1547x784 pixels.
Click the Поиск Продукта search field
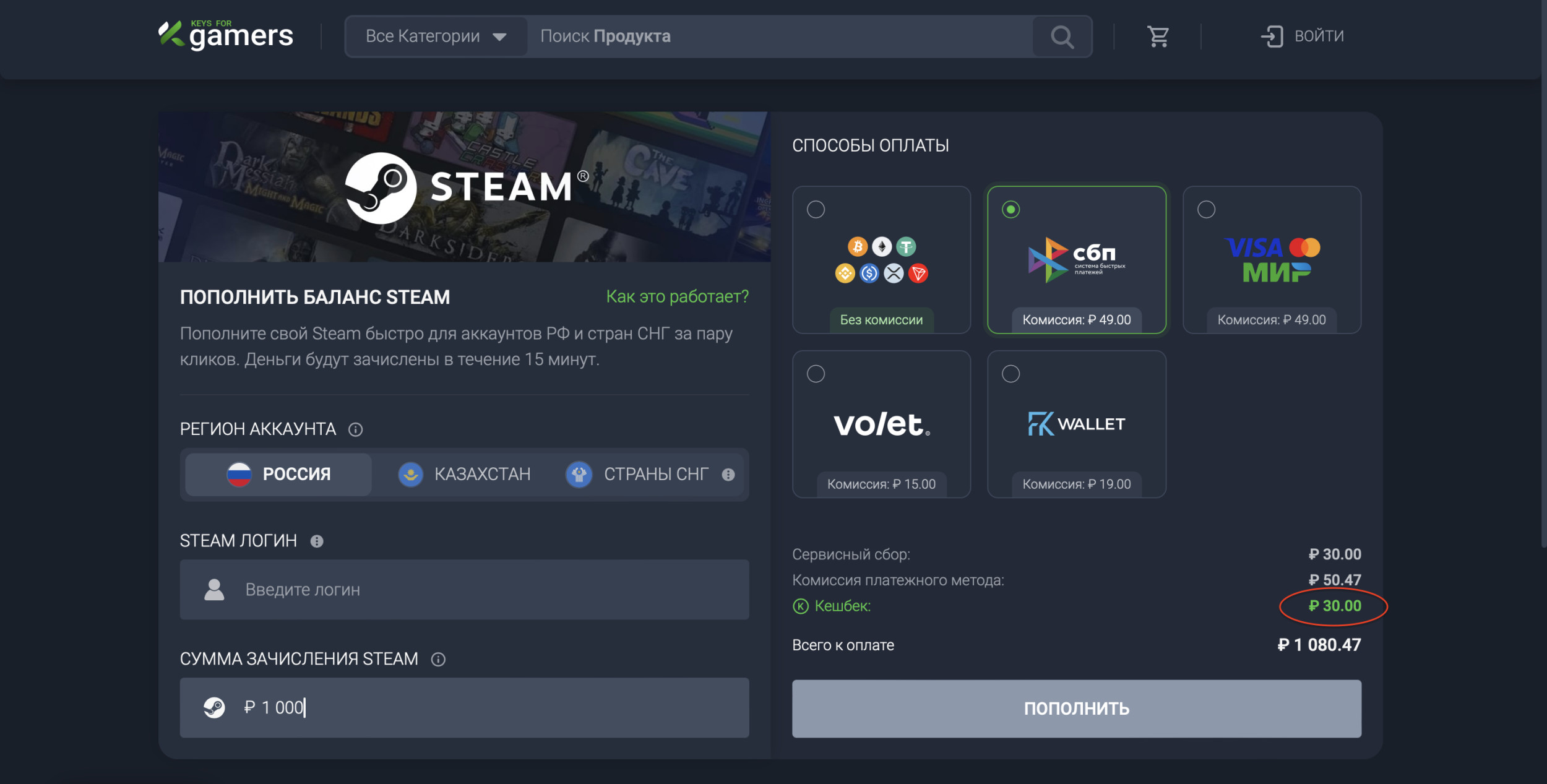click(780, 37)
